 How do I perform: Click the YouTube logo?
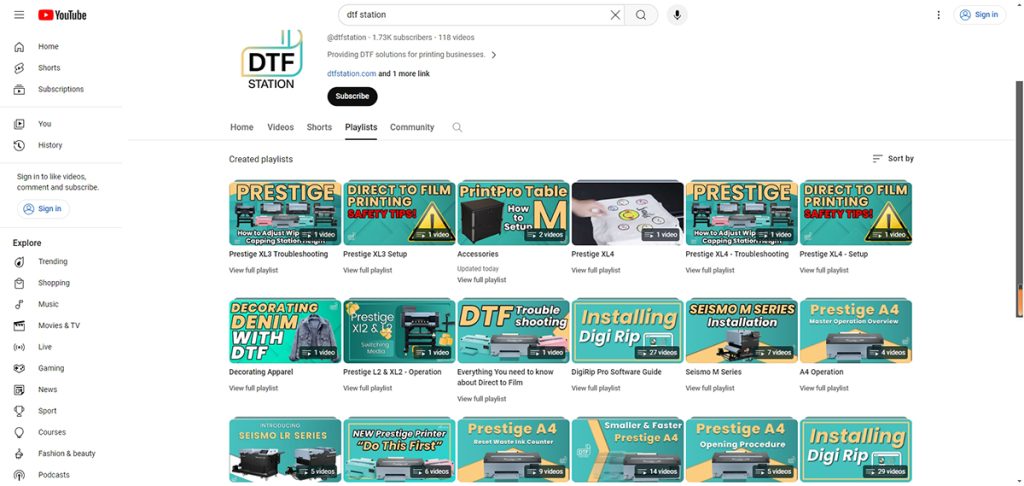[x=62, y=15]
